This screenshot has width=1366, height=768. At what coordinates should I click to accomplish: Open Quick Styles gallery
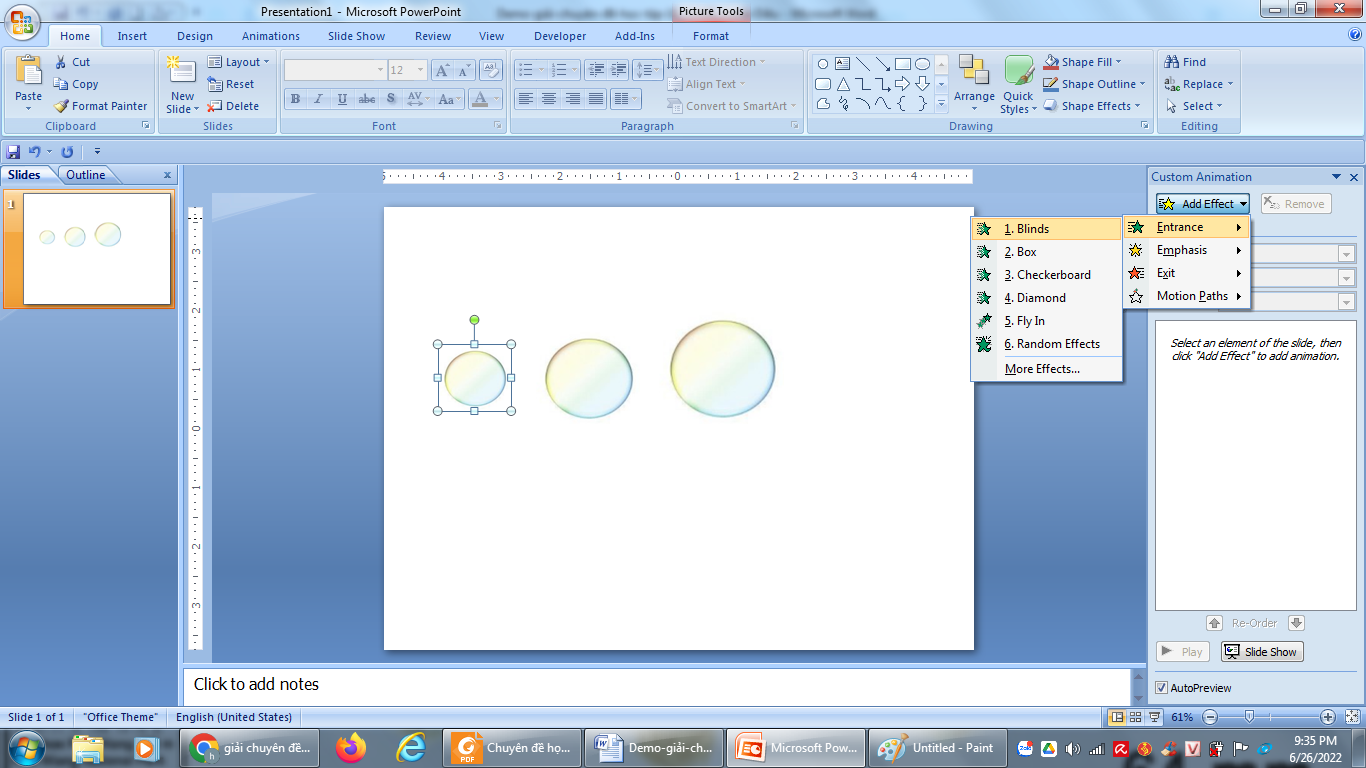click(1018, 85)
